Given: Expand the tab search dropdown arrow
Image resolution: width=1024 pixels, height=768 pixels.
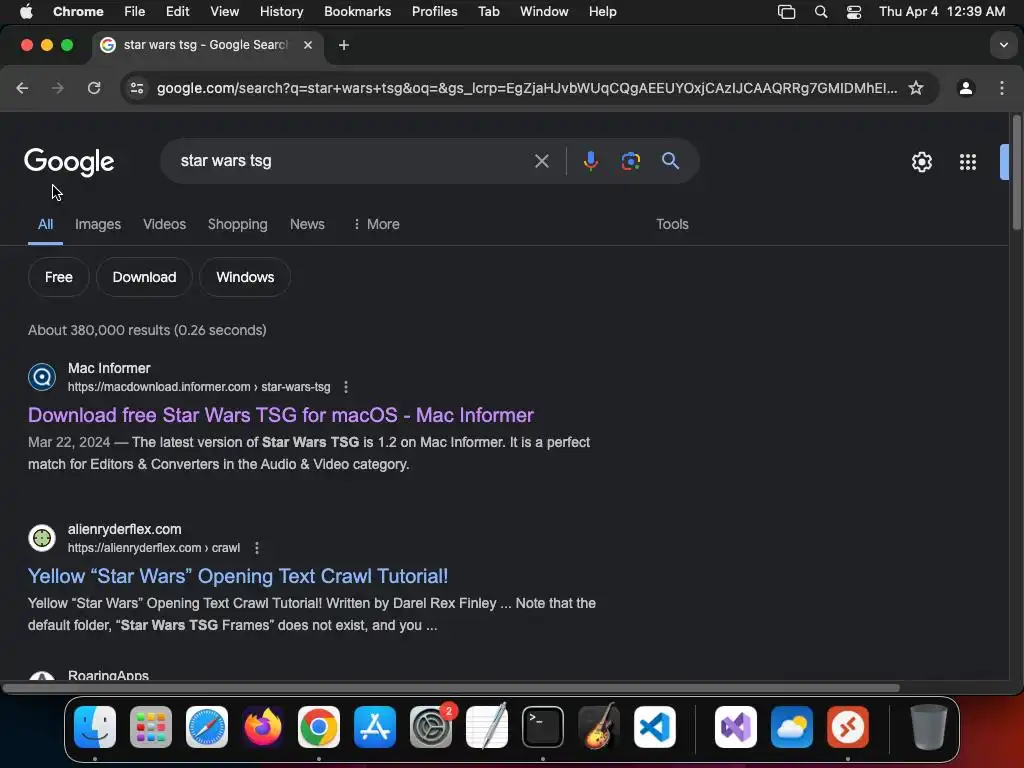Looking at the screenshot, I should coord(1003,45).
